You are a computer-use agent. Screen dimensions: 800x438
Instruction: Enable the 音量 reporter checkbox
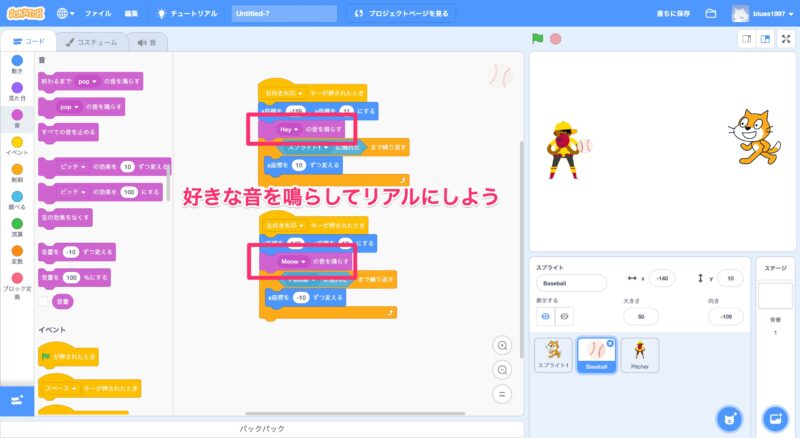(x=44, y=300)
